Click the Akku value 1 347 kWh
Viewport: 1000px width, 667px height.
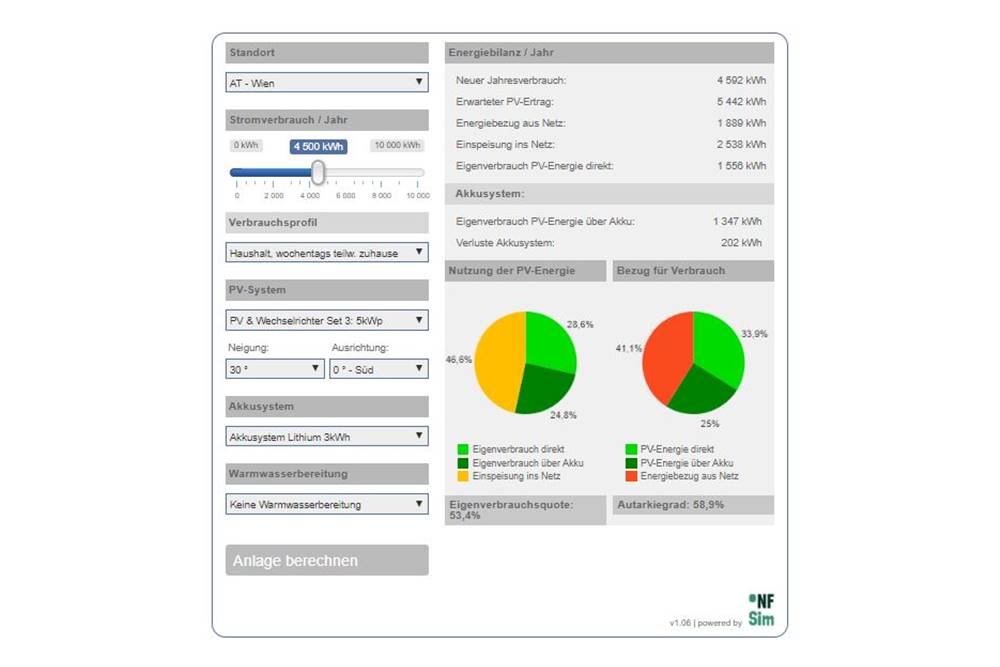click(x=737, y=221)
